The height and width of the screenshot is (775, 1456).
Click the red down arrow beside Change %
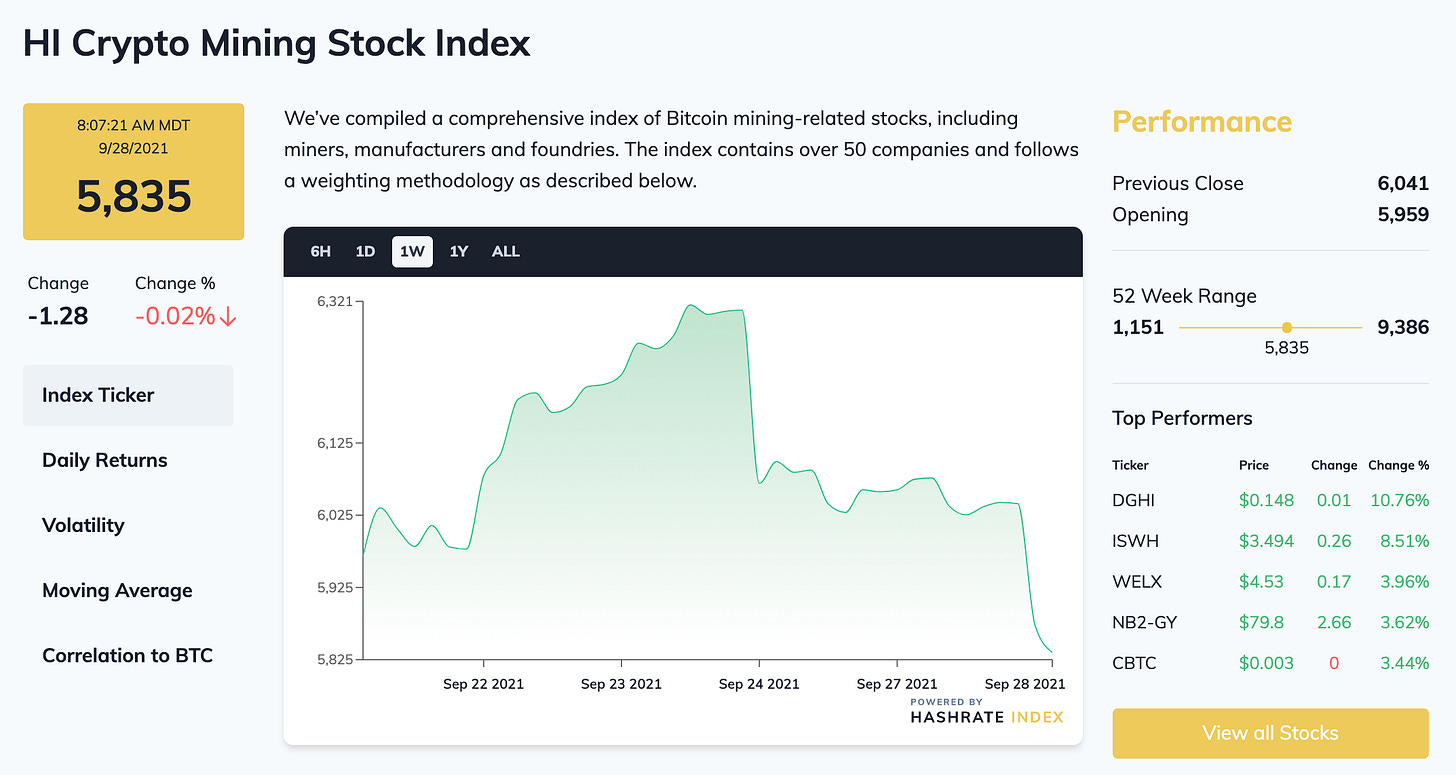pyautogui.click(x=228, y=316)
